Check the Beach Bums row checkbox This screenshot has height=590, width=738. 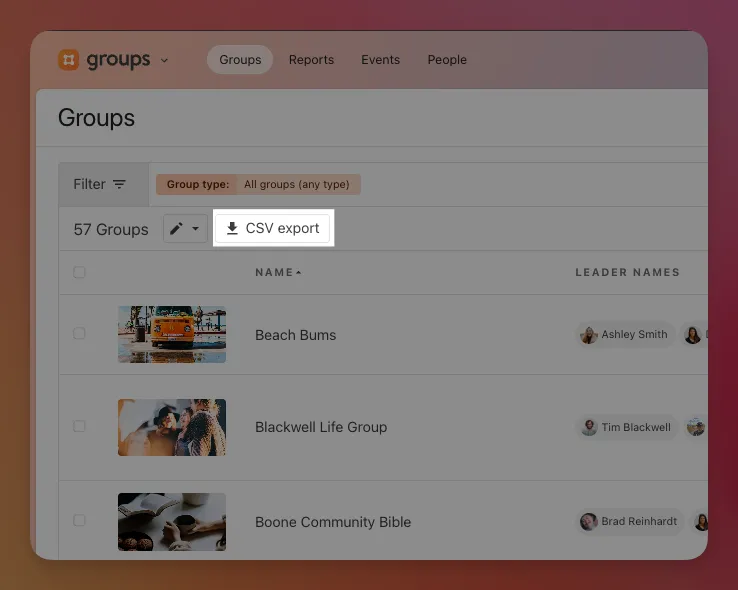click(79, 333)
